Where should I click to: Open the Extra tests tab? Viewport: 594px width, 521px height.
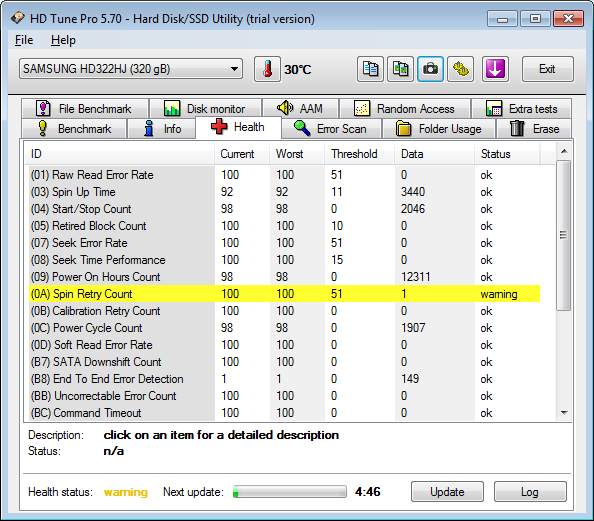[x=522, y=109]
